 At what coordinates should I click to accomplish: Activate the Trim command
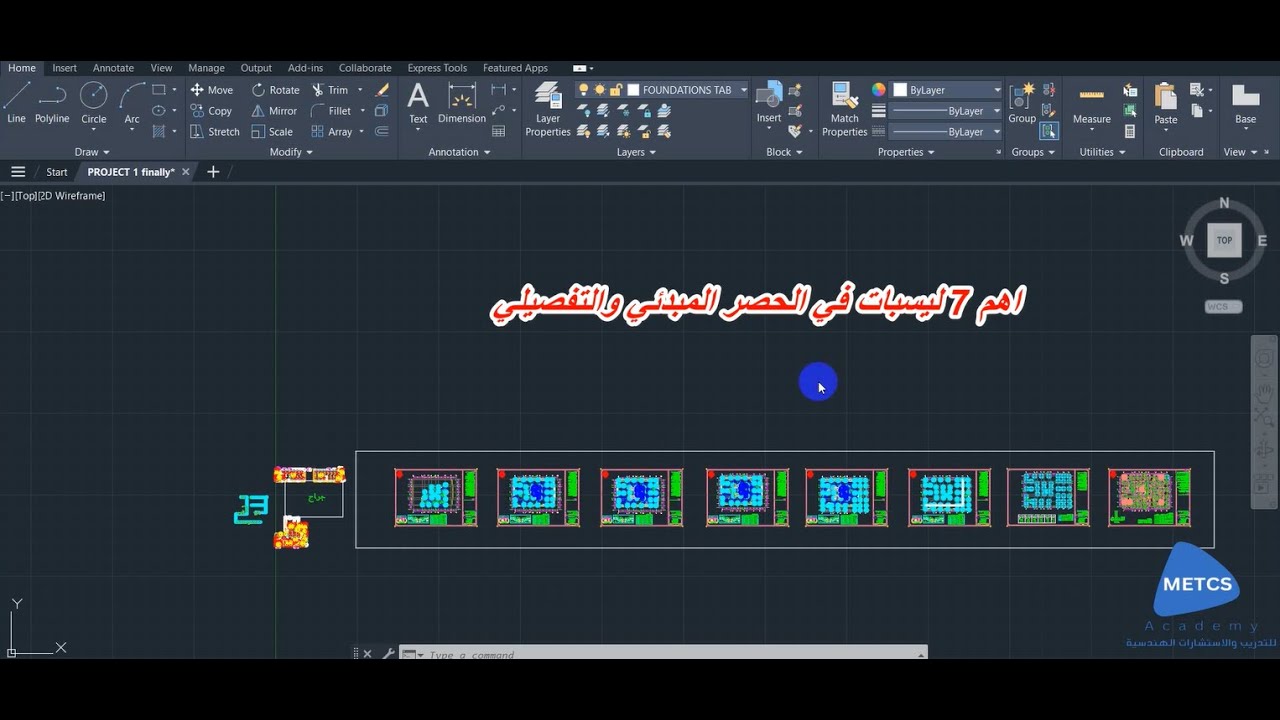pos(330,90)
